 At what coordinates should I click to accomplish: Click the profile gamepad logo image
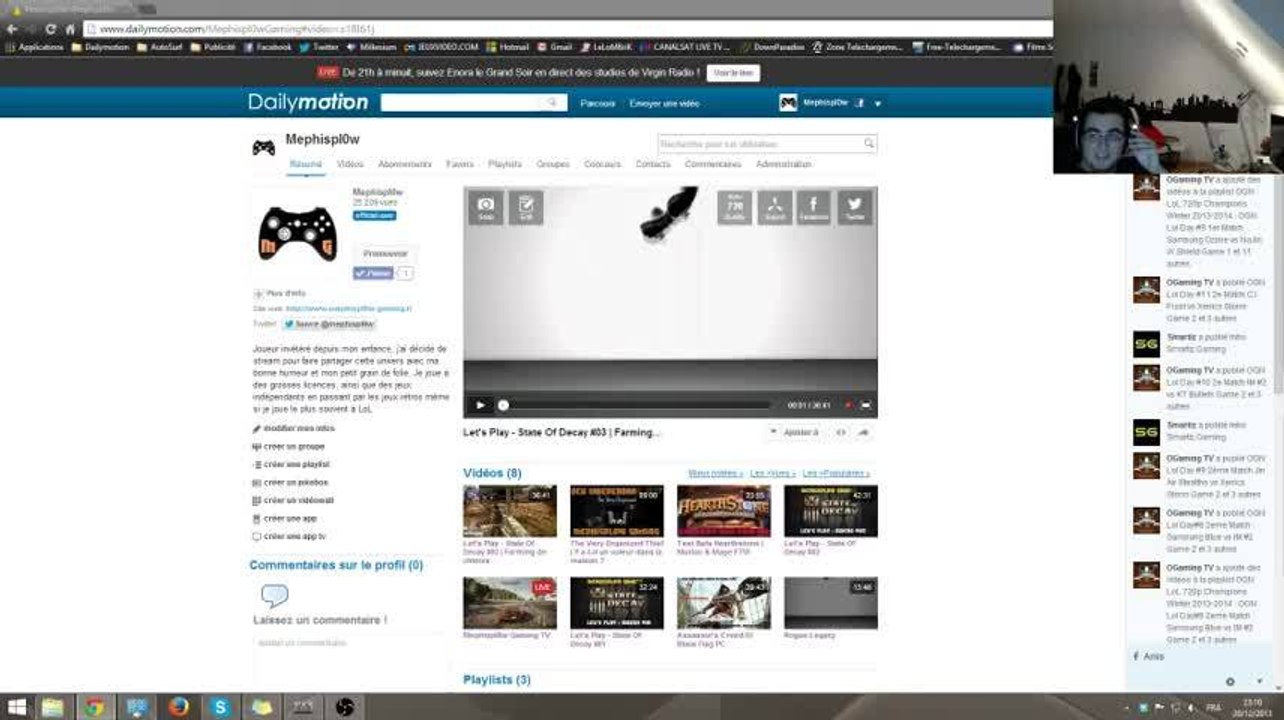coord(297,233)
